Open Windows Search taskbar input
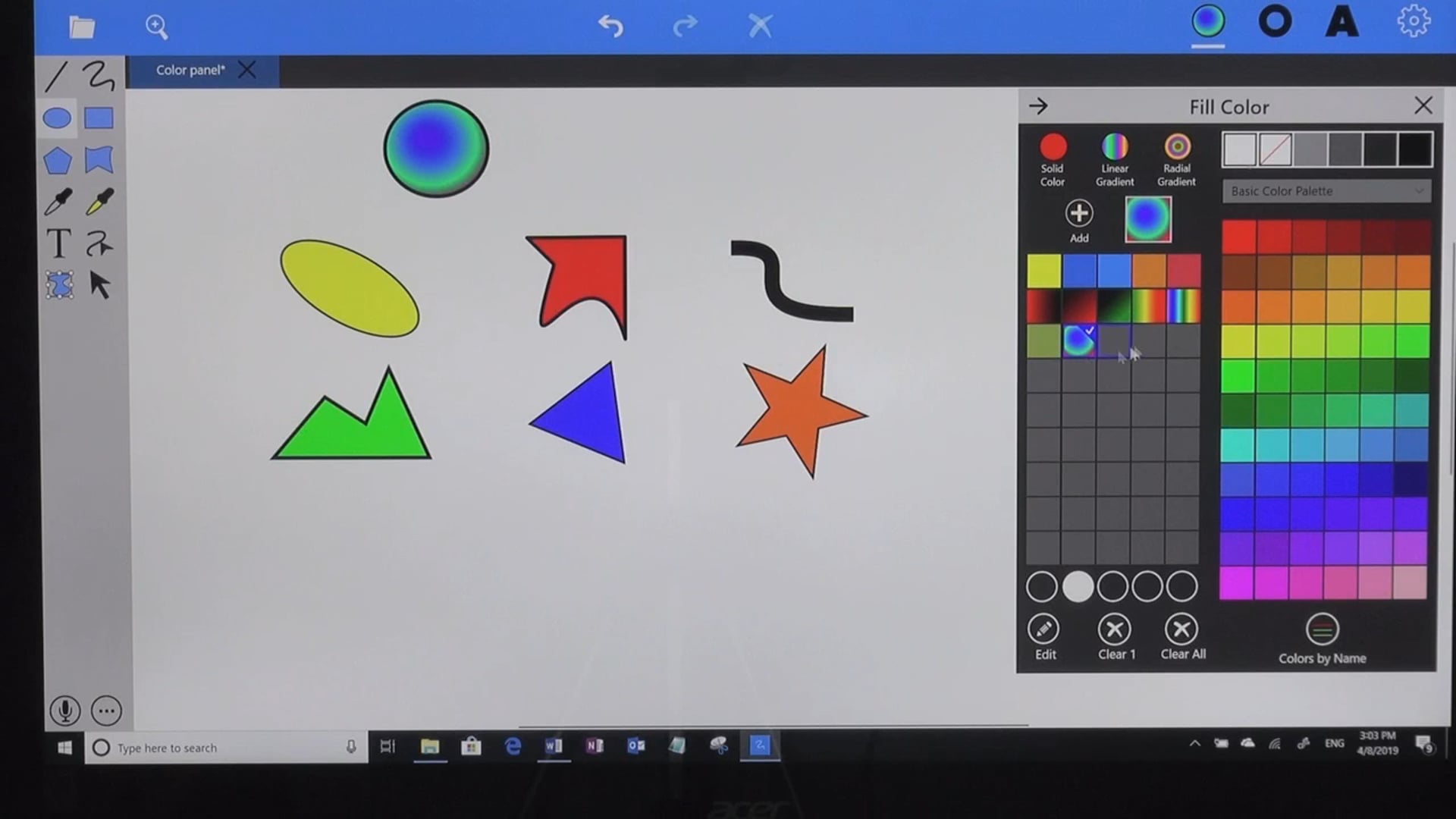This screenshot has width=1456, height=819. [x=225, y=747]
